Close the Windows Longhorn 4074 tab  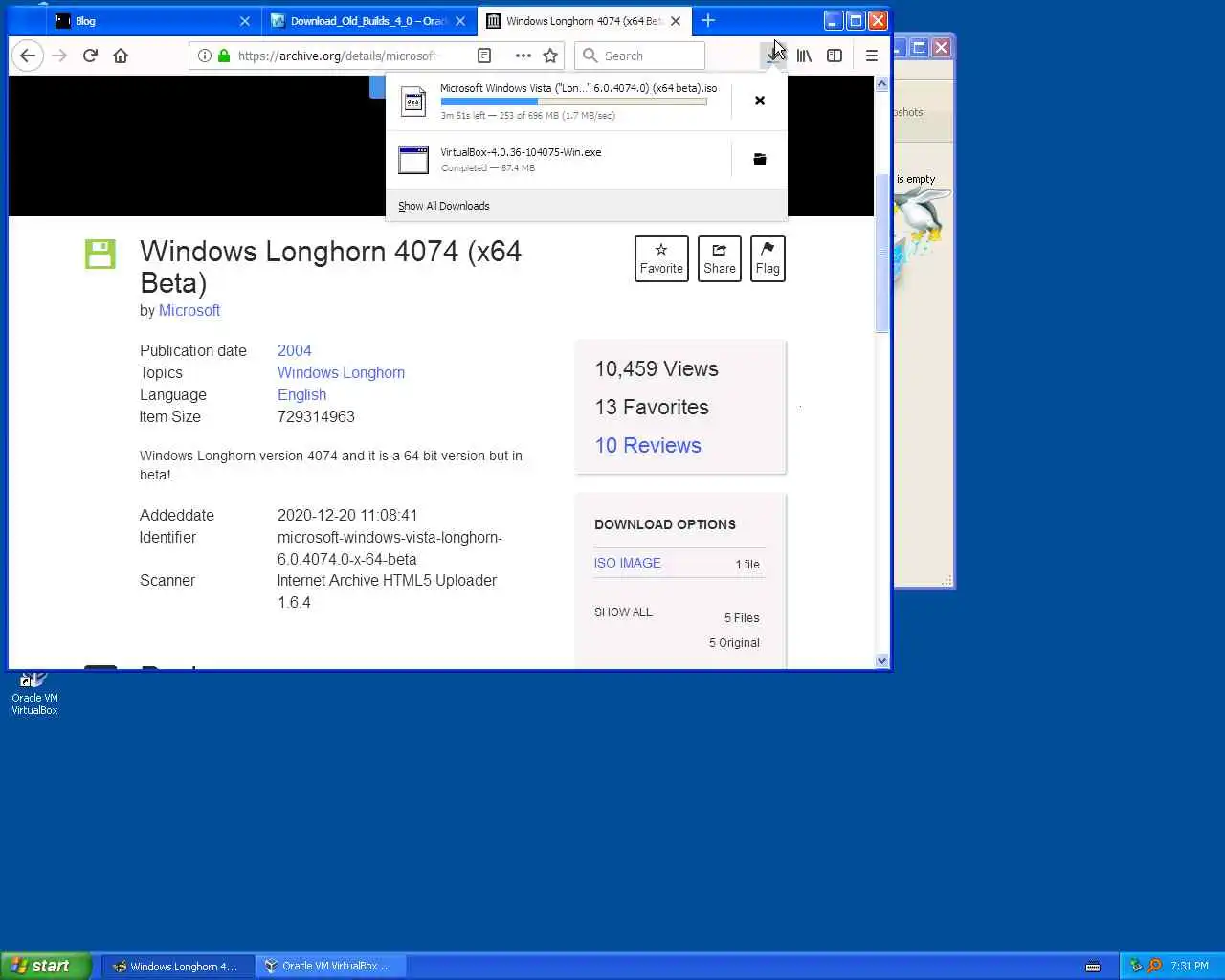[676, 20]
